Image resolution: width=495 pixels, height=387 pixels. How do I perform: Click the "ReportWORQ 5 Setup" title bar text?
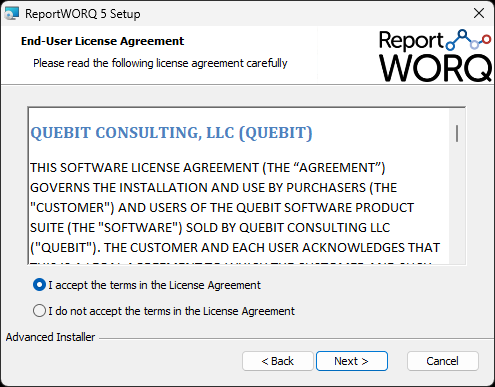83,14
